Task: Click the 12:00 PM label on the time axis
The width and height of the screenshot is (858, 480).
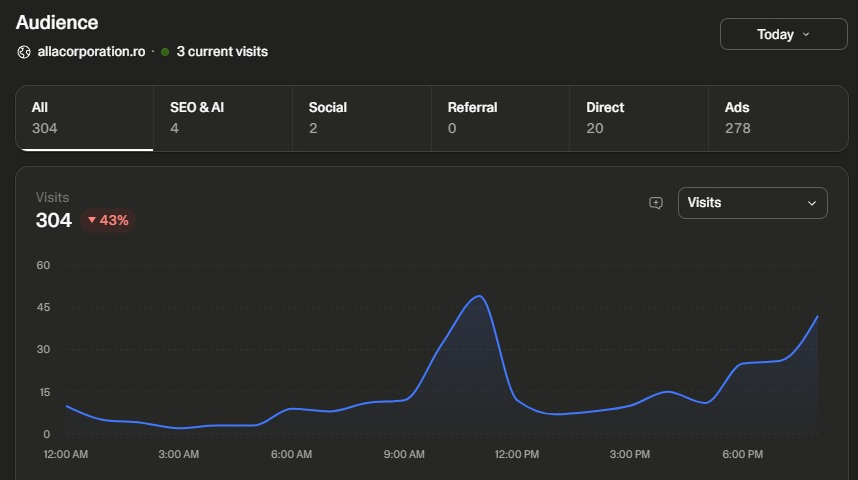Action: (517, 454)
